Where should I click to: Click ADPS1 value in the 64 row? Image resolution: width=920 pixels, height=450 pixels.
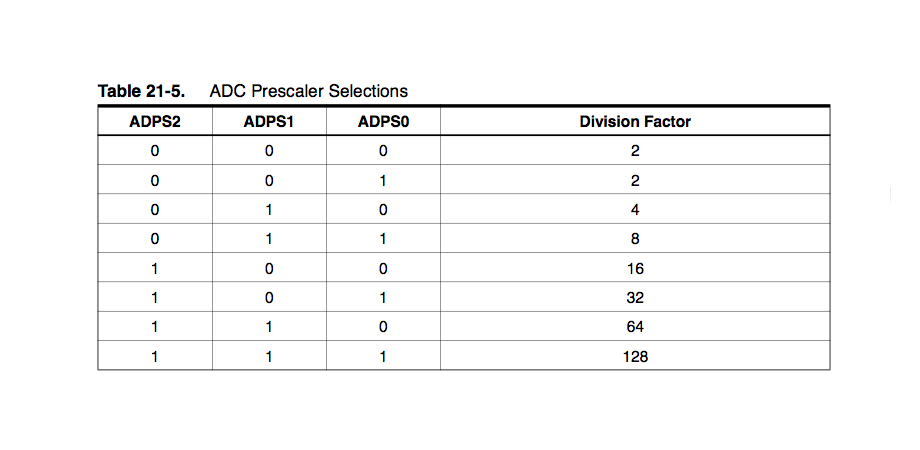(269, 327)
